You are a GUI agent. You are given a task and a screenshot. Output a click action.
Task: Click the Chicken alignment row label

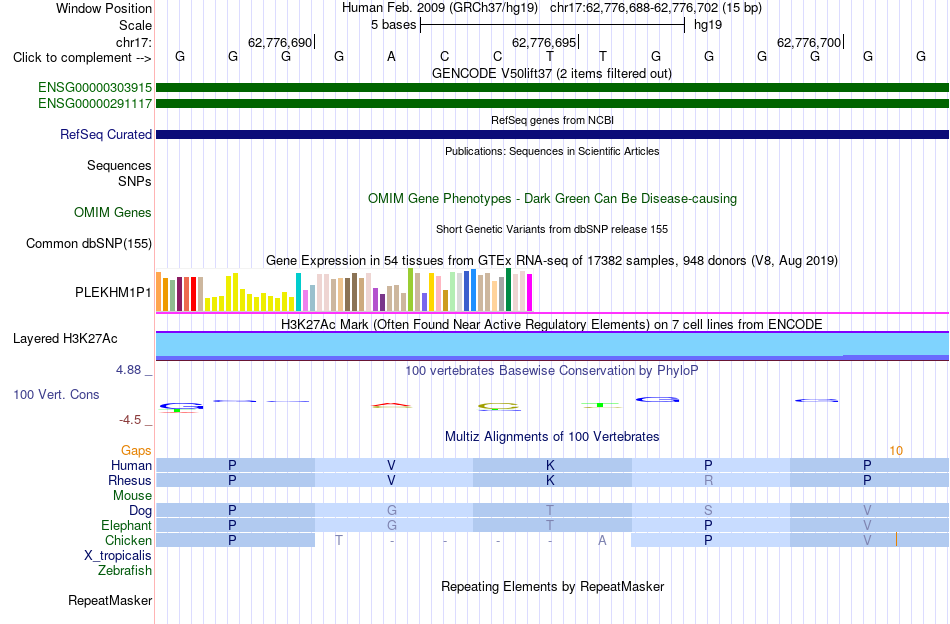[128, 540]
